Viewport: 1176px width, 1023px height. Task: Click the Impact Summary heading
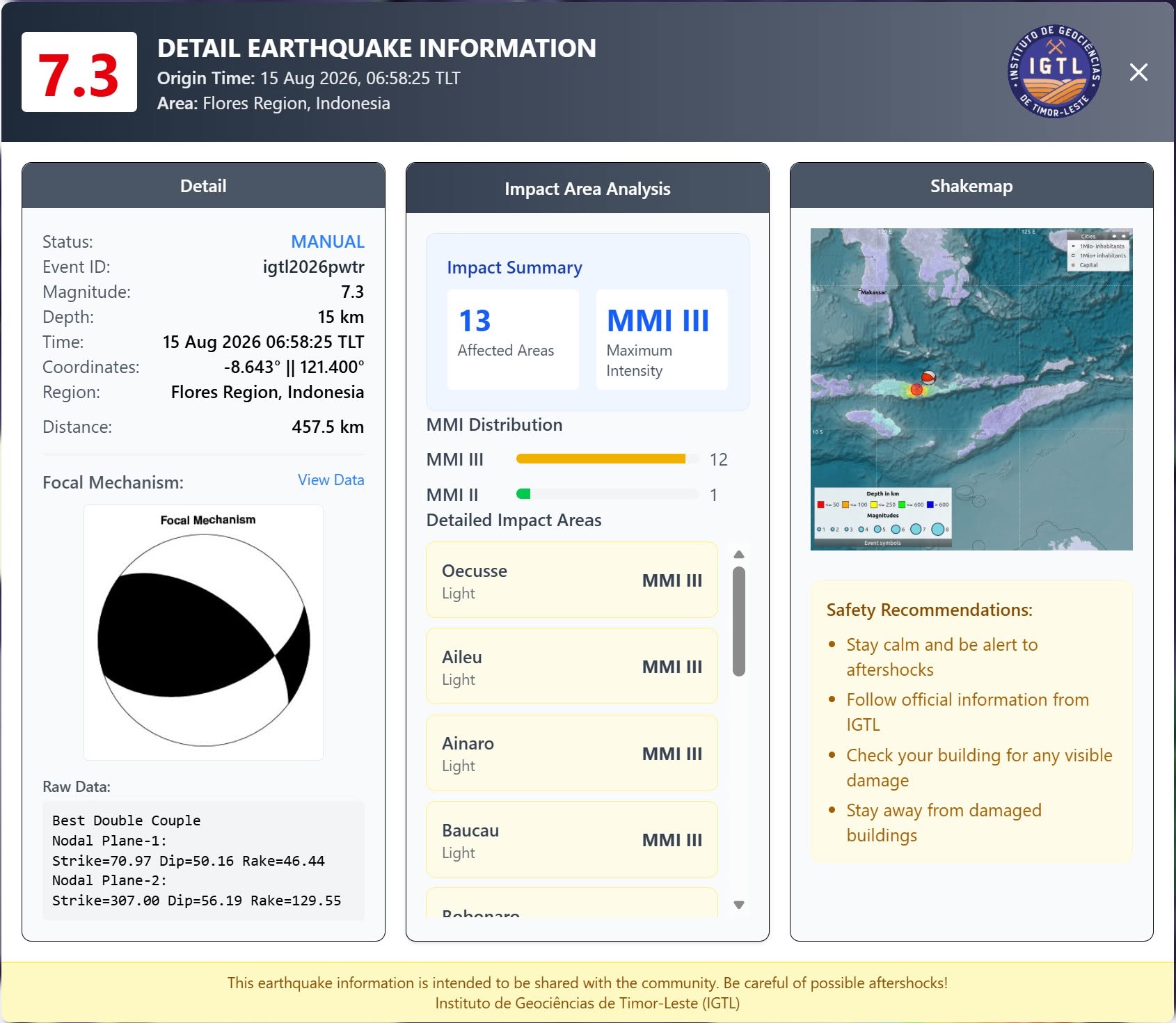514,267
